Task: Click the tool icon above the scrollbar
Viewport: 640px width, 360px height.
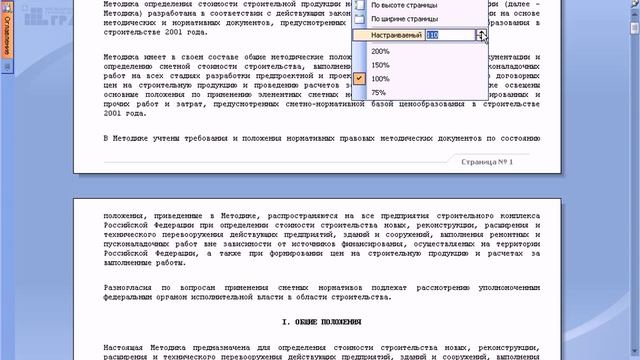Action: (x=635, y=3)
